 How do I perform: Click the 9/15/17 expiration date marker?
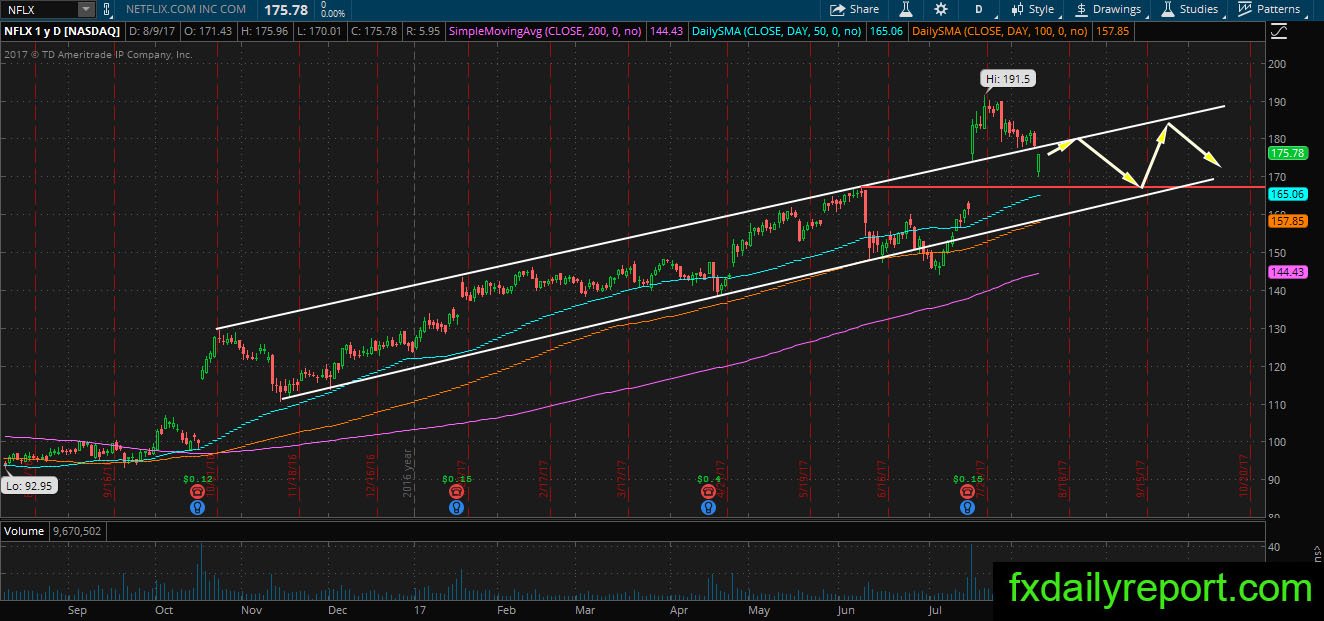(1140, 479)
